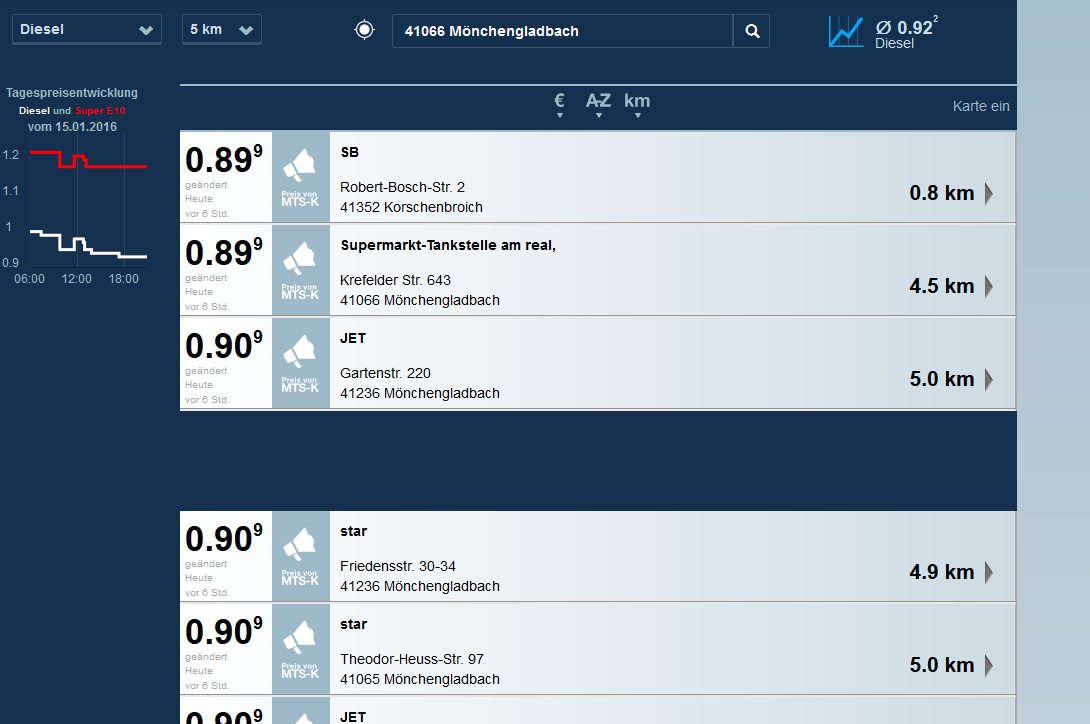
Task: Click the average 0.92 Diesel price
Action: 906,33
